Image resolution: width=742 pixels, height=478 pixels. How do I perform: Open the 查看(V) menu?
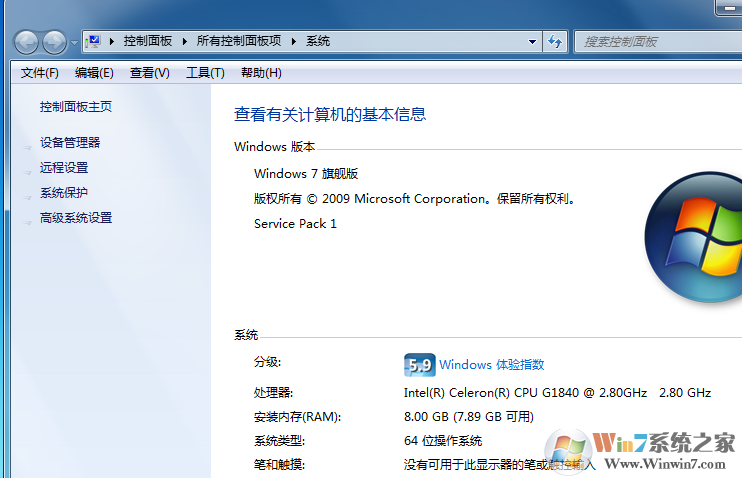[x=150, y=73]
